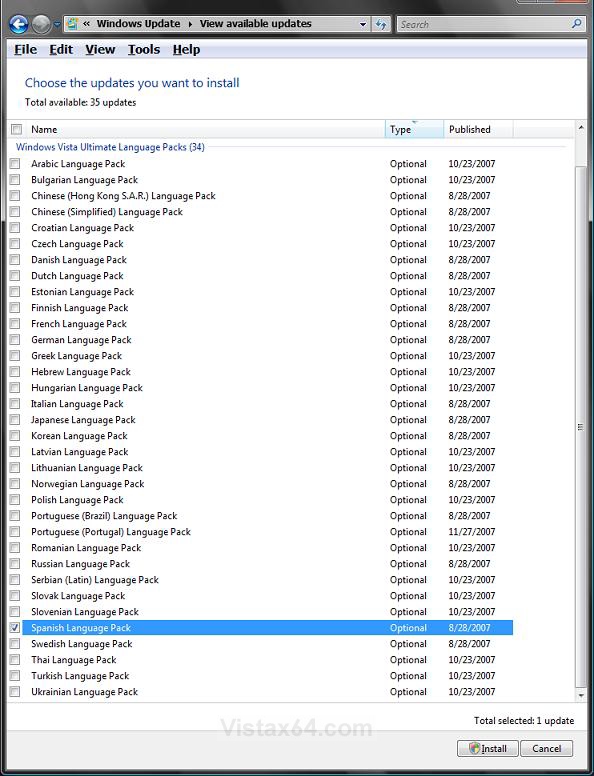Check the Russian Language Pack checkbox
The image size is (594, 776).
pos(15,563)
